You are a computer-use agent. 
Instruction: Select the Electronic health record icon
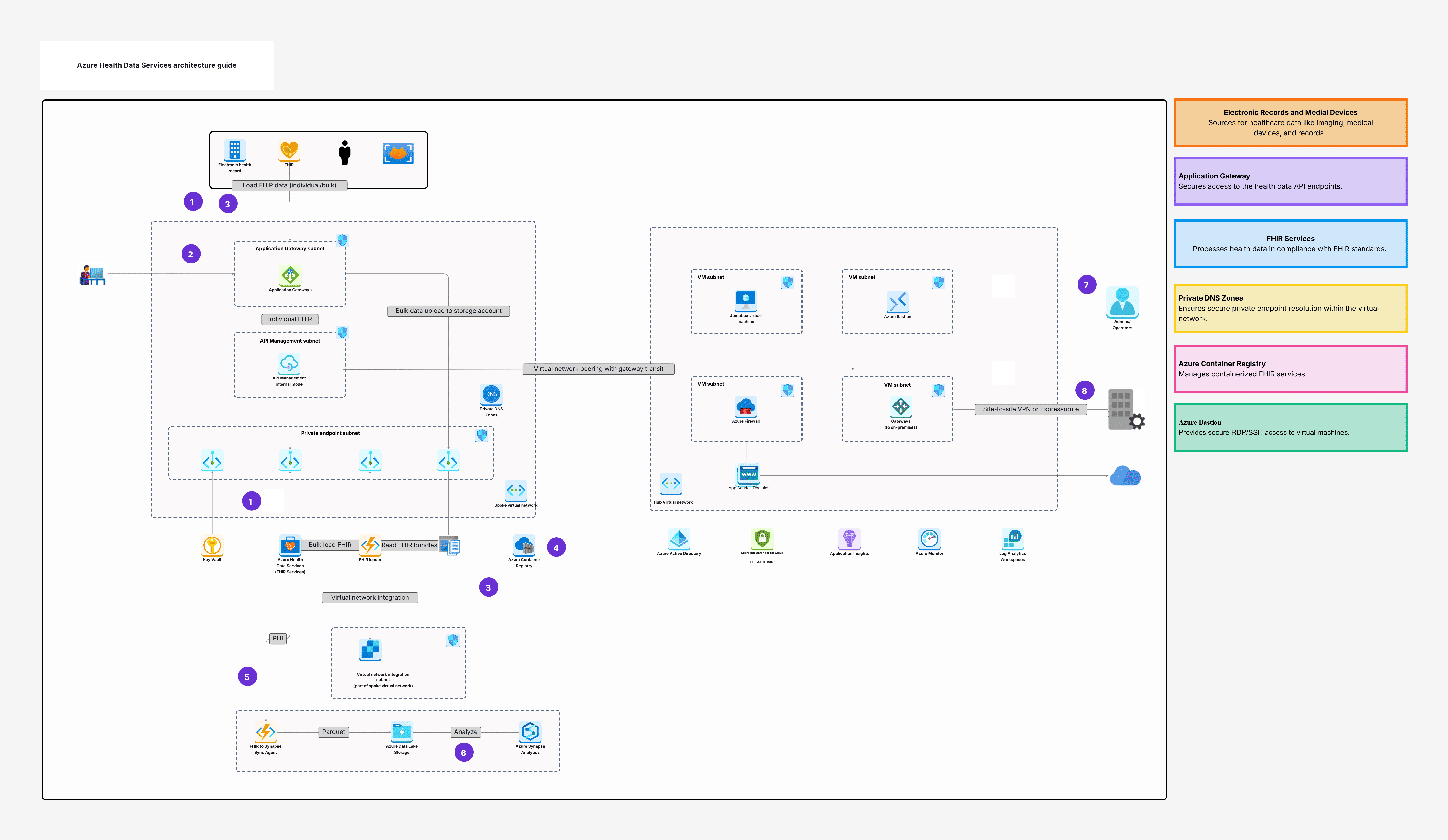234,150
